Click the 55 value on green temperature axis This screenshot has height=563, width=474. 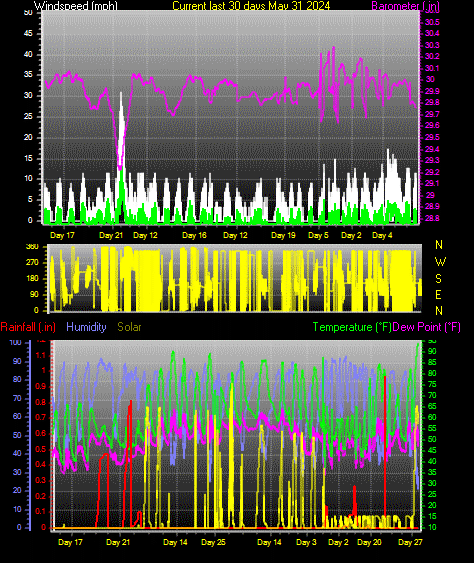tap(432, 428)
